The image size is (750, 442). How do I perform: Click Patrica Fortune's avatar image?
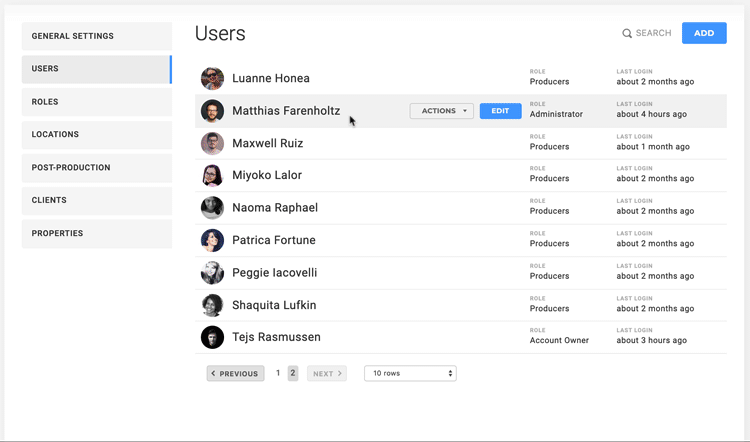tap(212, 240)
